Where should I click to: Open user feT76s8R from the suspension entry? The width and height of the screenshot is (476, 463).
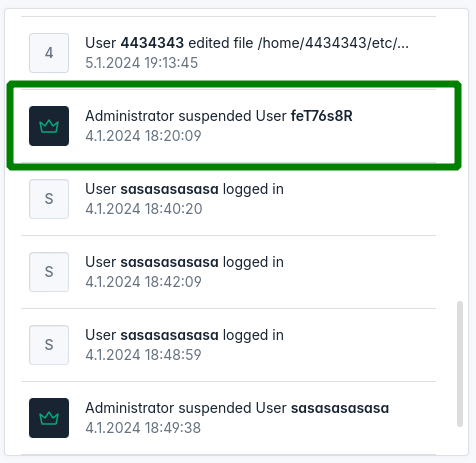click(x=322, y=116)
